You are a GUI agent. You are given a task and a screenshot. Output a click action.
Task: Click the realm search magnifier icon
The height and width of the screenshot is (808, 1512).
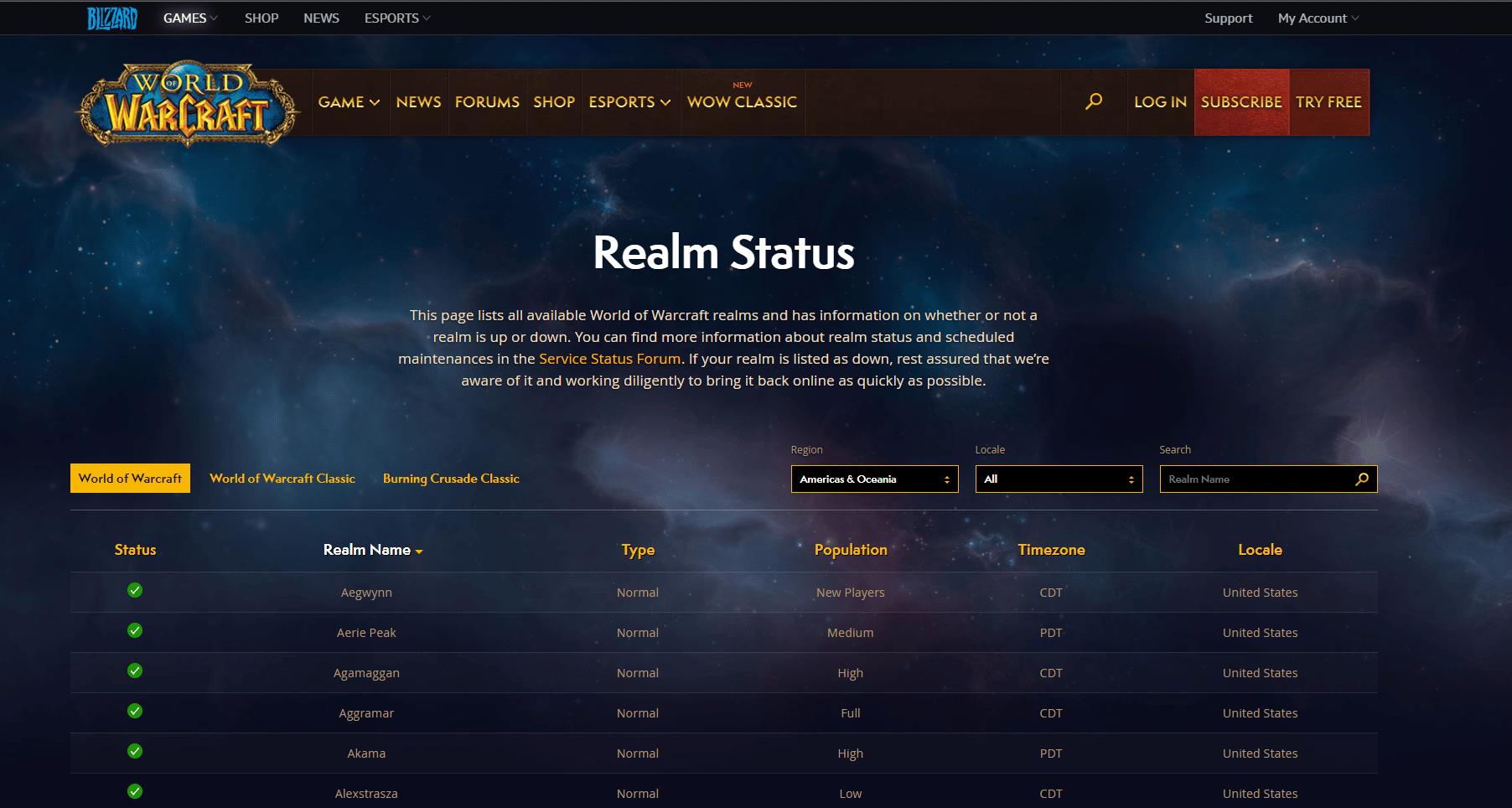tap(1362, 479)
